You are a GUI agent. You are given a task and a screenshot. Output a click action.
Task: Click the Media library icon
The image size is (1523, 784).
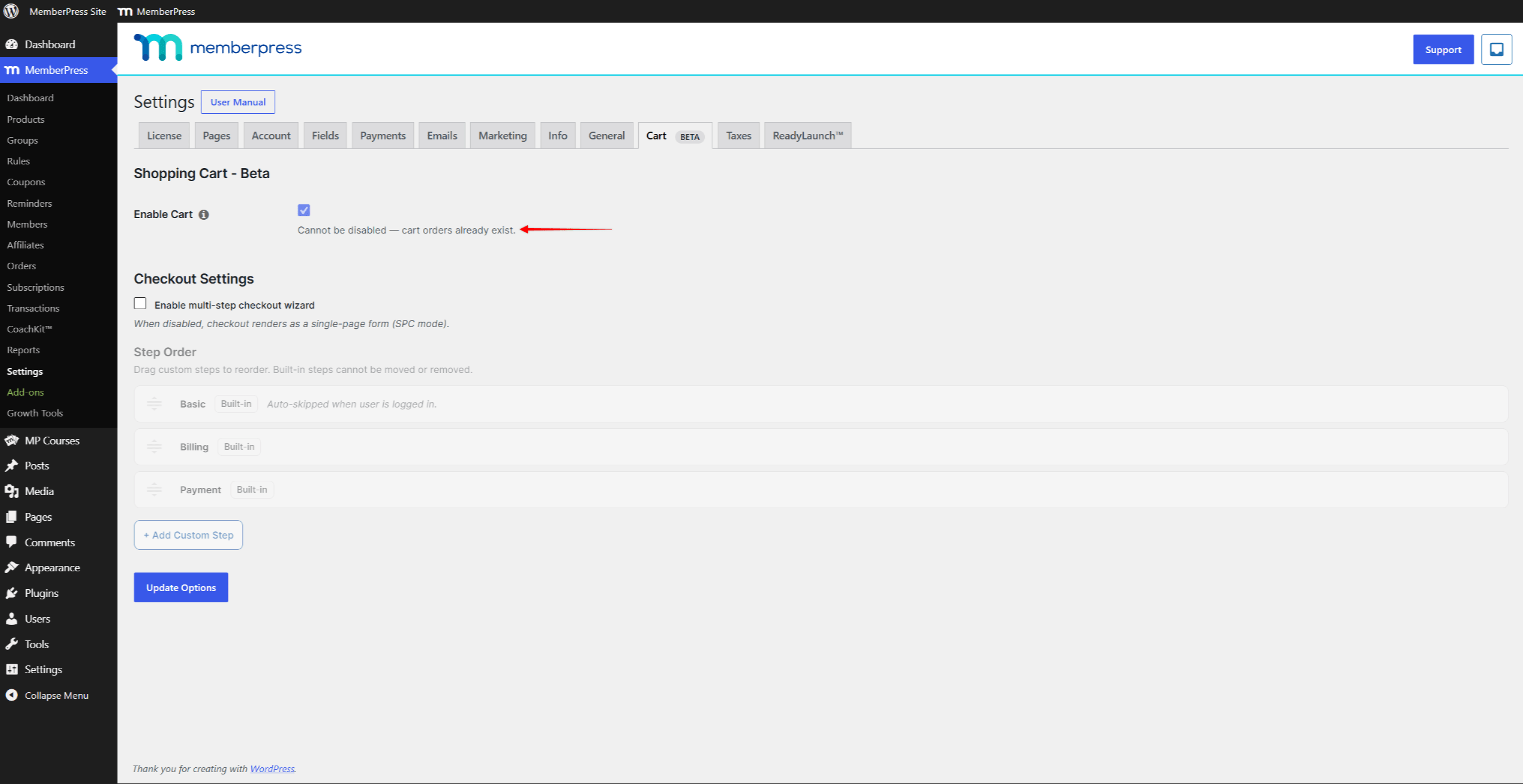11,491
